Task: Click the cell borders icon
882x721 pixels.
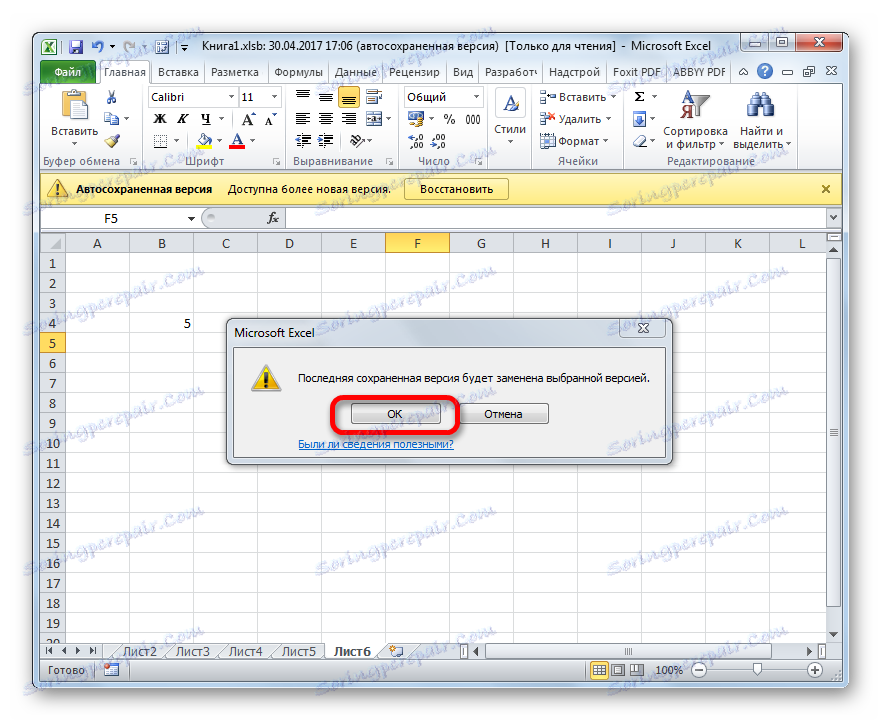Action: (160, 141)
